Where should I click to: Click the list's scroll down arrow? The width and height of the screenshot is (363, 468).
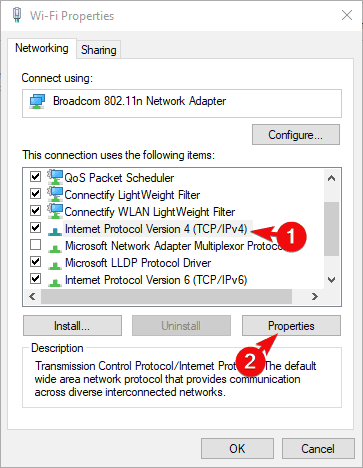331,280
